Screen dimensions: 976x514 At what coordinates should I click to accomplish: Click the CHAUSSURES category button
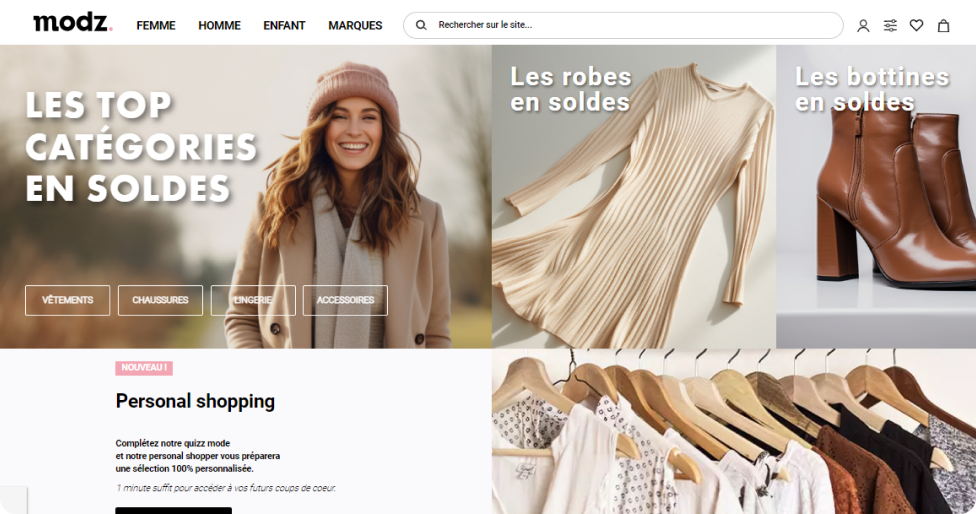click(160, 300)
